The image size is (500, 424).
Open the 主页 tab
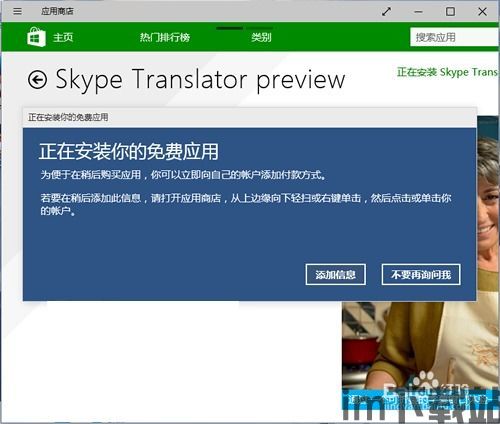pyautogui.click(x=63, y=37)
